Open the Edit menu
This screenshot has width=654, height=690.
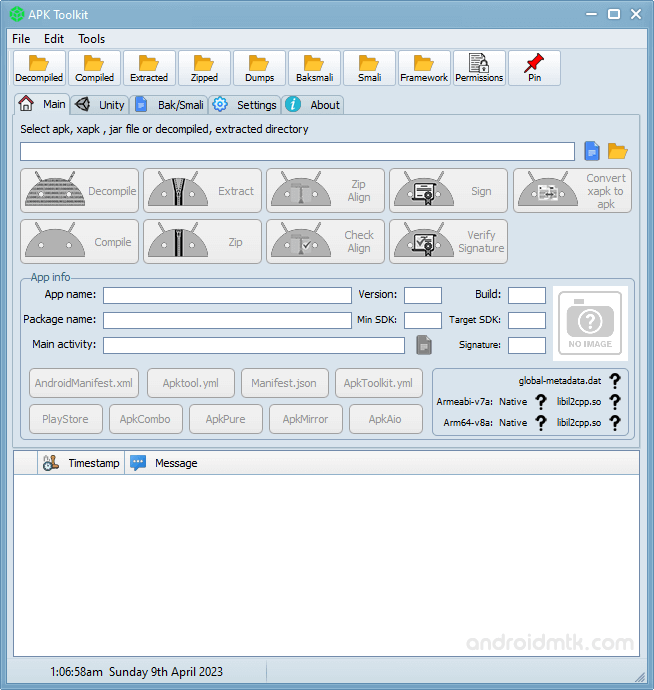click(54, 39)
